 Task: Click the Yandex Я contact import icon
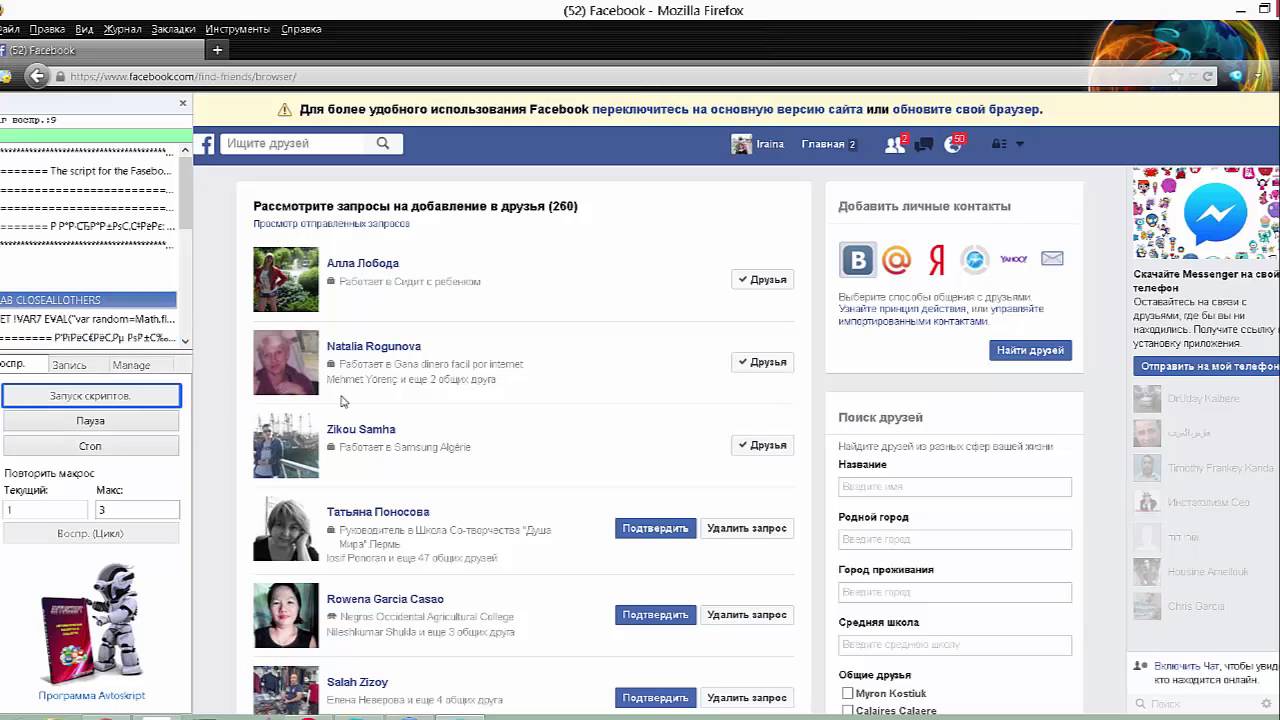(x=936, y=259)
